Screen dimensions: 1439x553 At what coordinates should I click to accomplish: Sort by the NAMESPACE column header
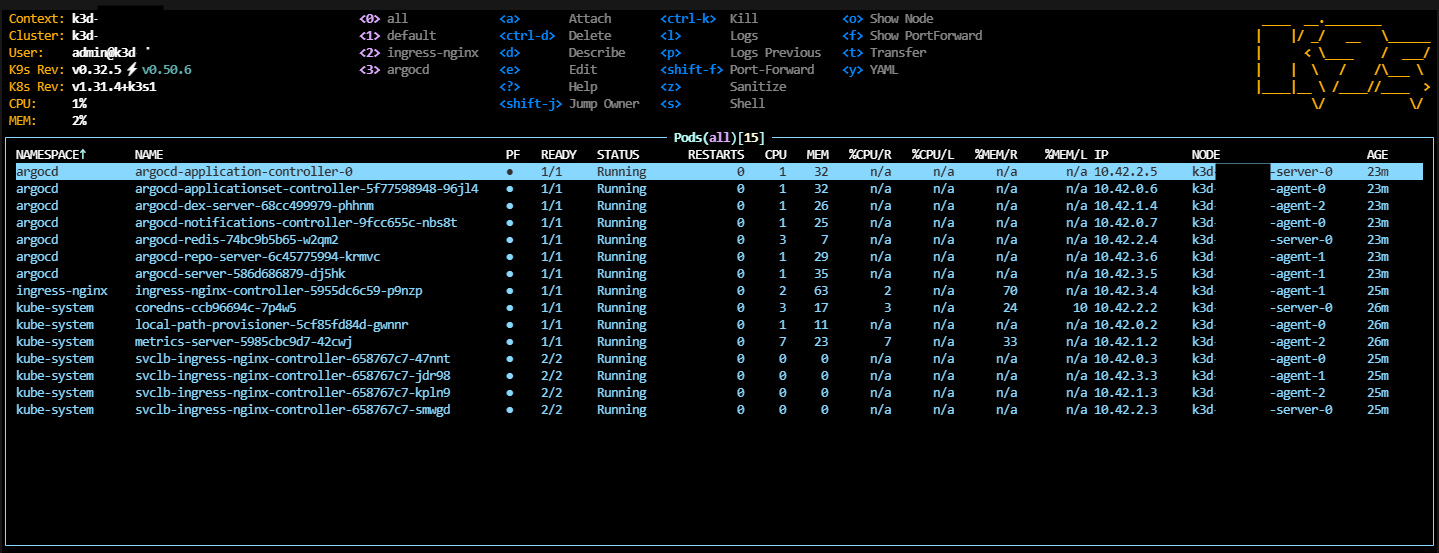click(51, 155)
